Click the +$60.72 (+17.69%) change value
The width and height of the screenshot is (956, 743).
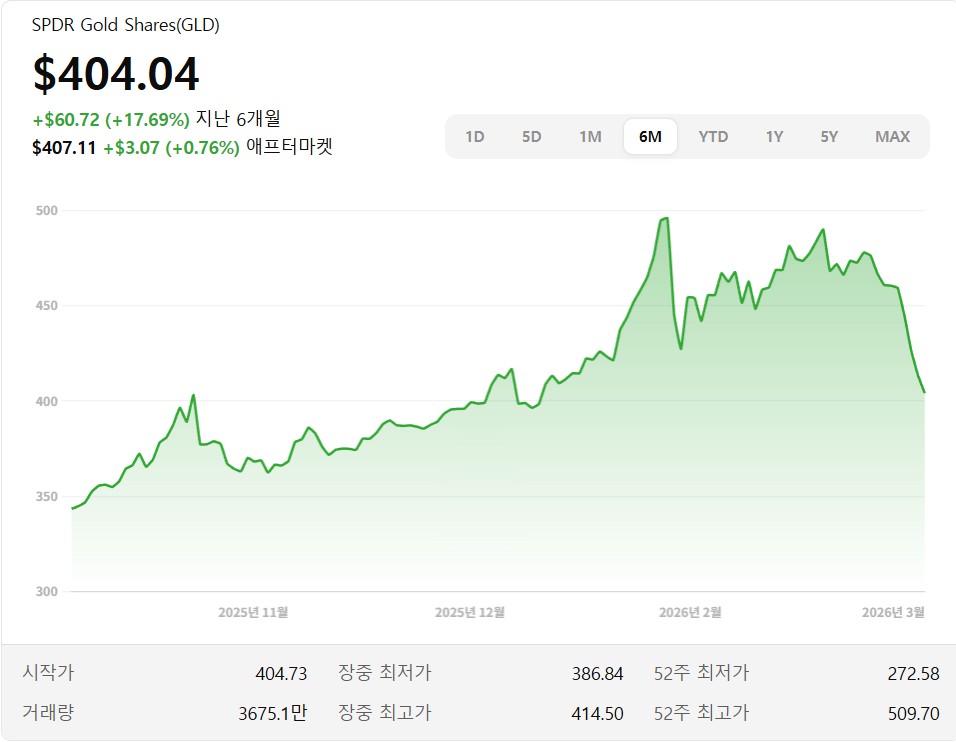pos(111,119)
